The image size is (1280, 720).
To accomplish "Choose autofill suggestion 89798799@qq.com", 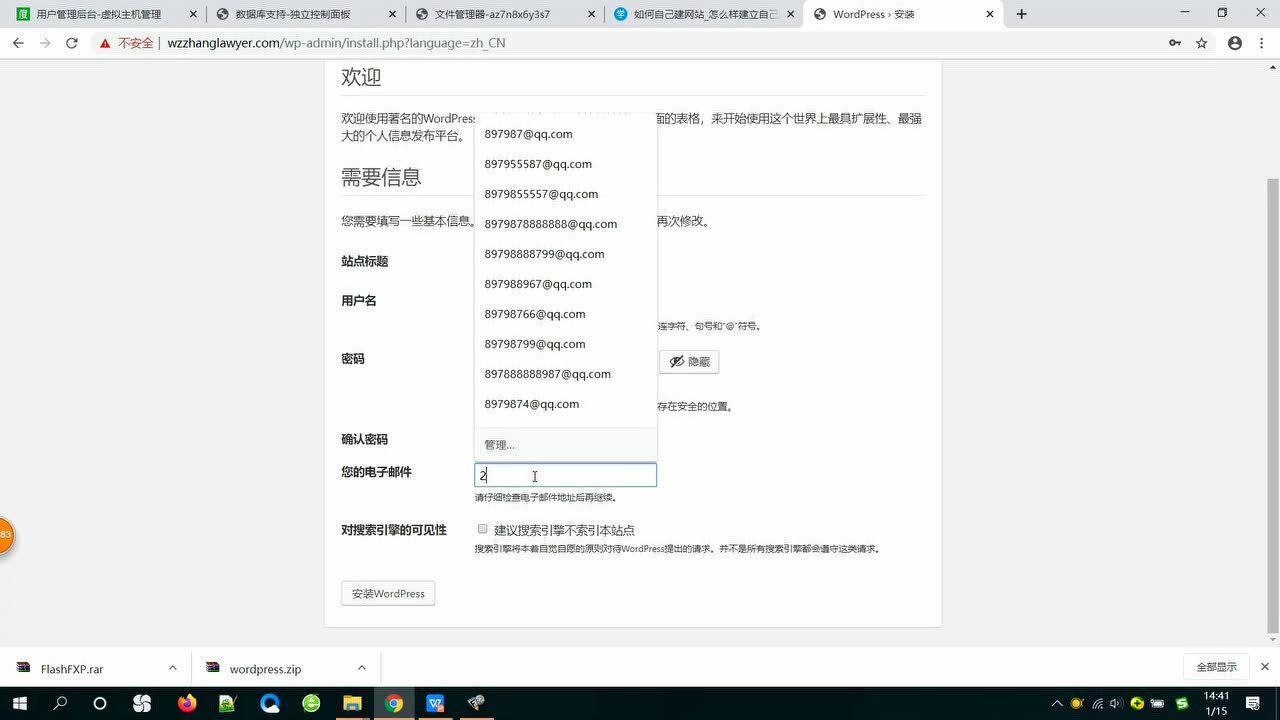I will [x=565, y=344].
